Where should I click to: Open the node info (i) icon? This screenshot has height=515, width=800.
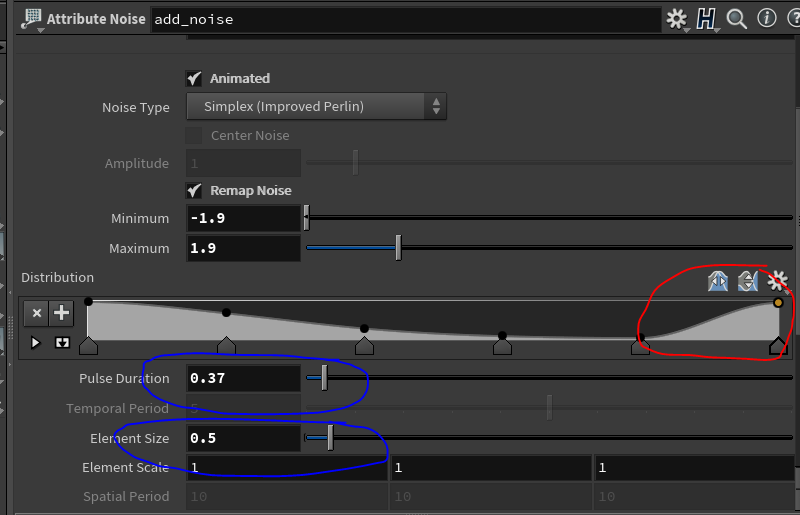click(x=767, y=19)
